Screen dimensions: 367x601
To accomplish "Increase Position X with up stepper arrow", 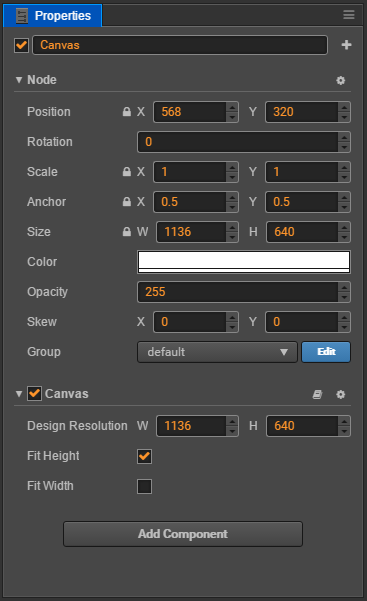I will [x=232, y=107].
